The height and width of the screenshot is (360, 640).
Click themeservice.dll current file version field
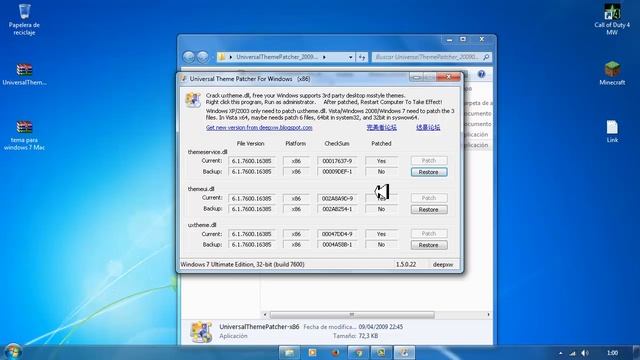tap(252, 161)
